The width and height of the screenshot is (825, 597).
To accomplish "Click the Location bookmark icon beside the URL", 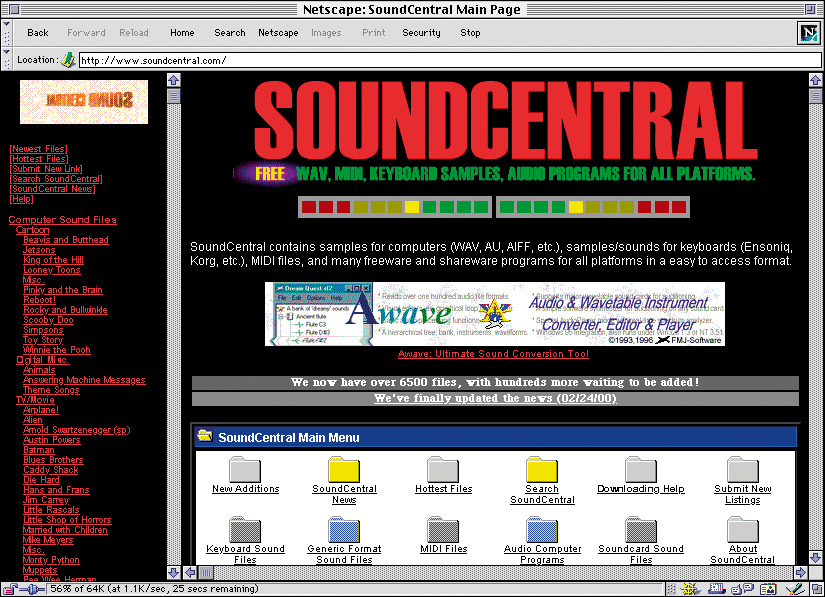I will (68, 60).
